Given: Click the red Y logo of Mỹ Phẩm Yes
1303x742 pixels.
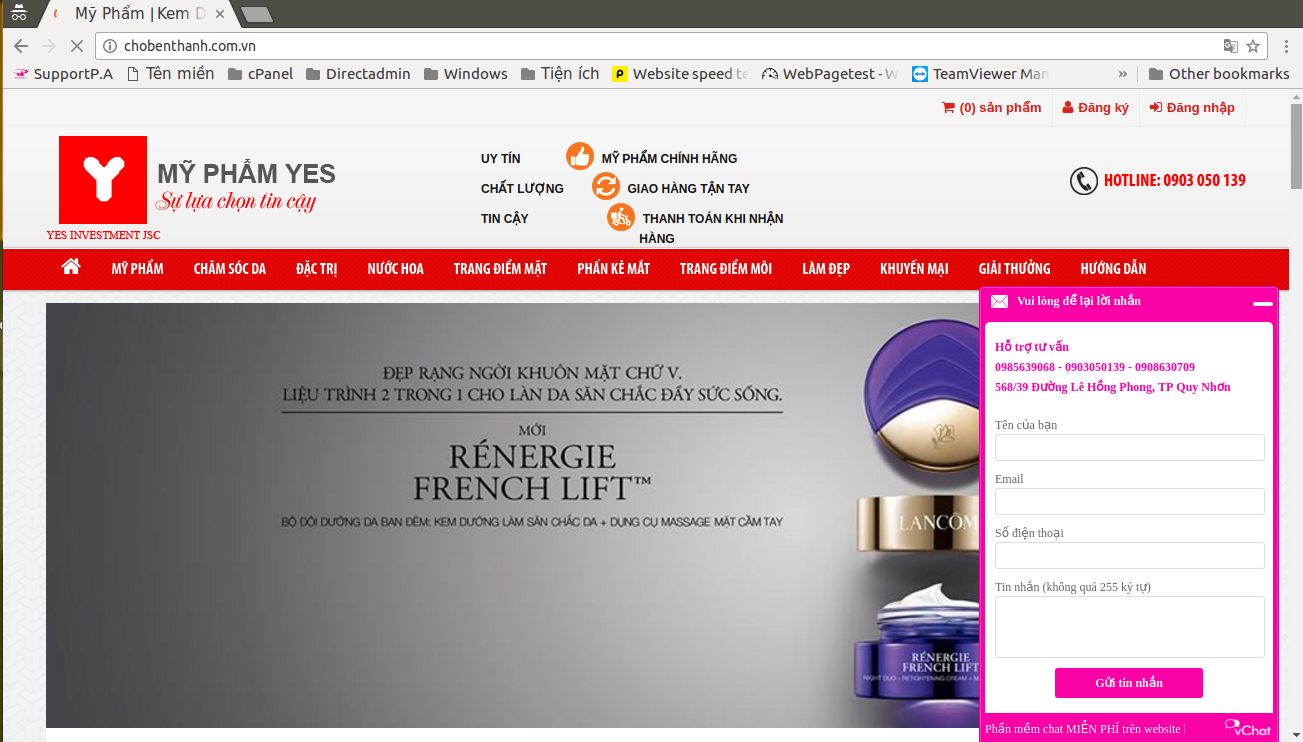Looking at the screenshot, I should coord(103,180).
